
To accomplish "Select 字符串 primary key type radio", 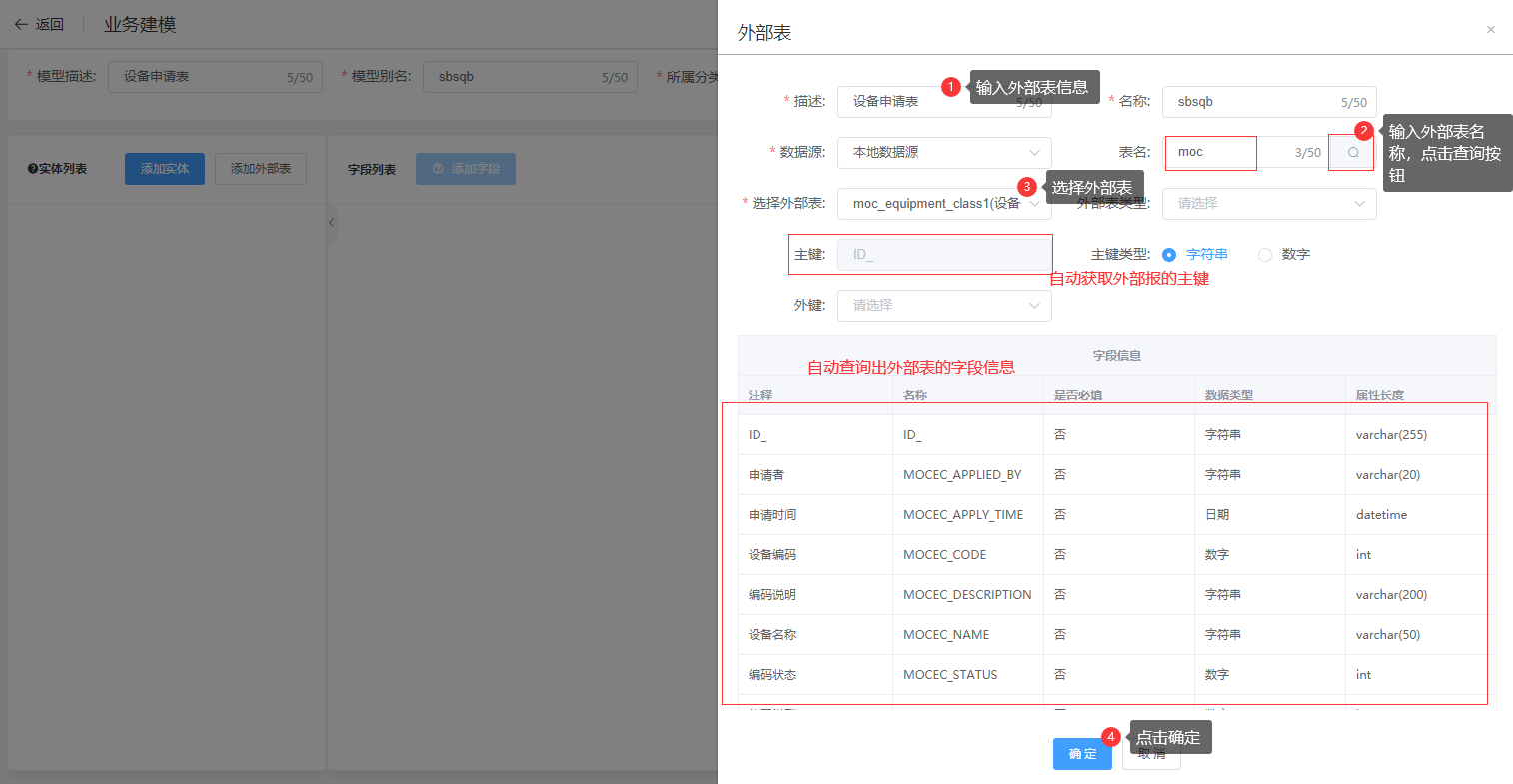I will (1169, 255).
